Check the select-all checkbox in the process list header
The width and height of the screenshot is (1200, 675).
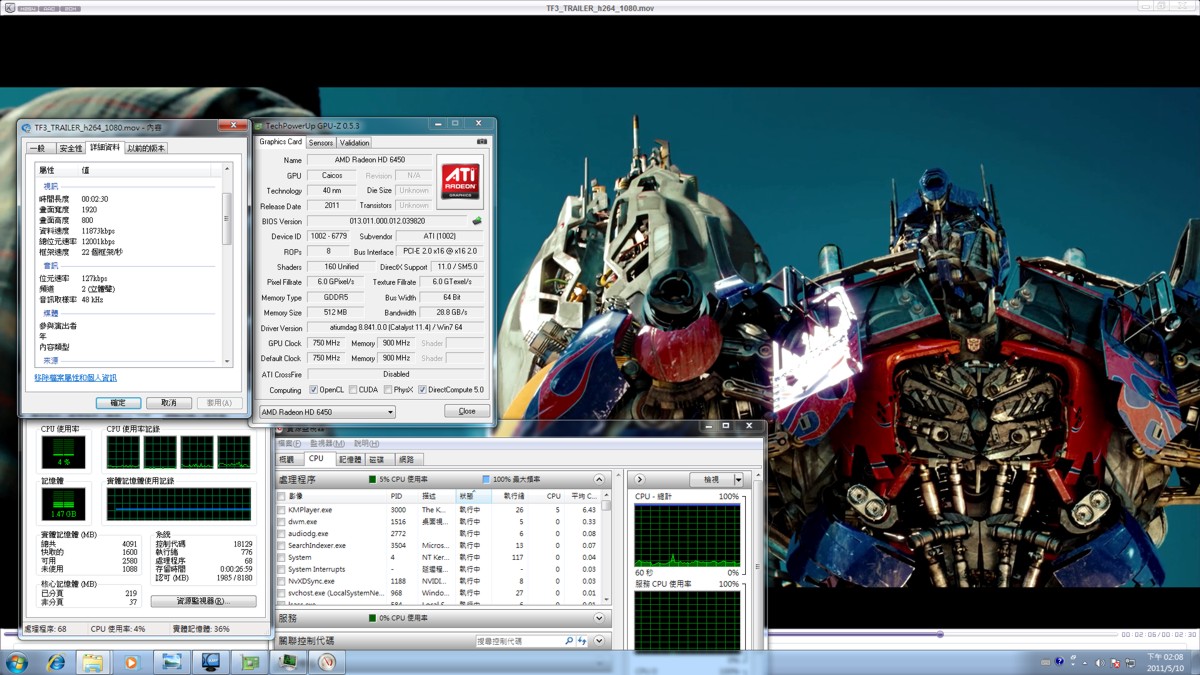tap(282, 496)
